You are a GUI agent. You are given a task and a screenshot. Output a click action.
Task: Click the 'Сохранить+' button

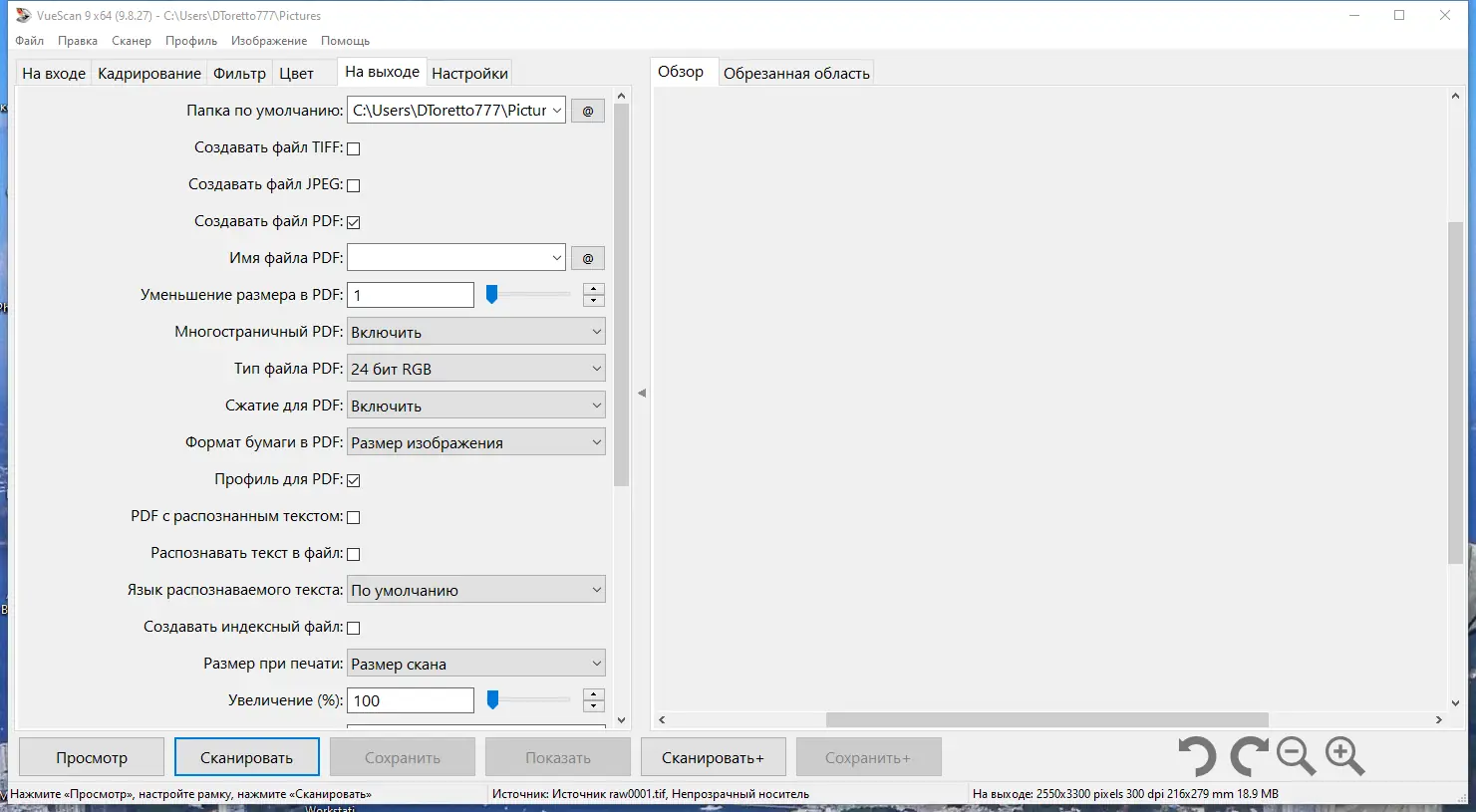click(x=868, y=757)
